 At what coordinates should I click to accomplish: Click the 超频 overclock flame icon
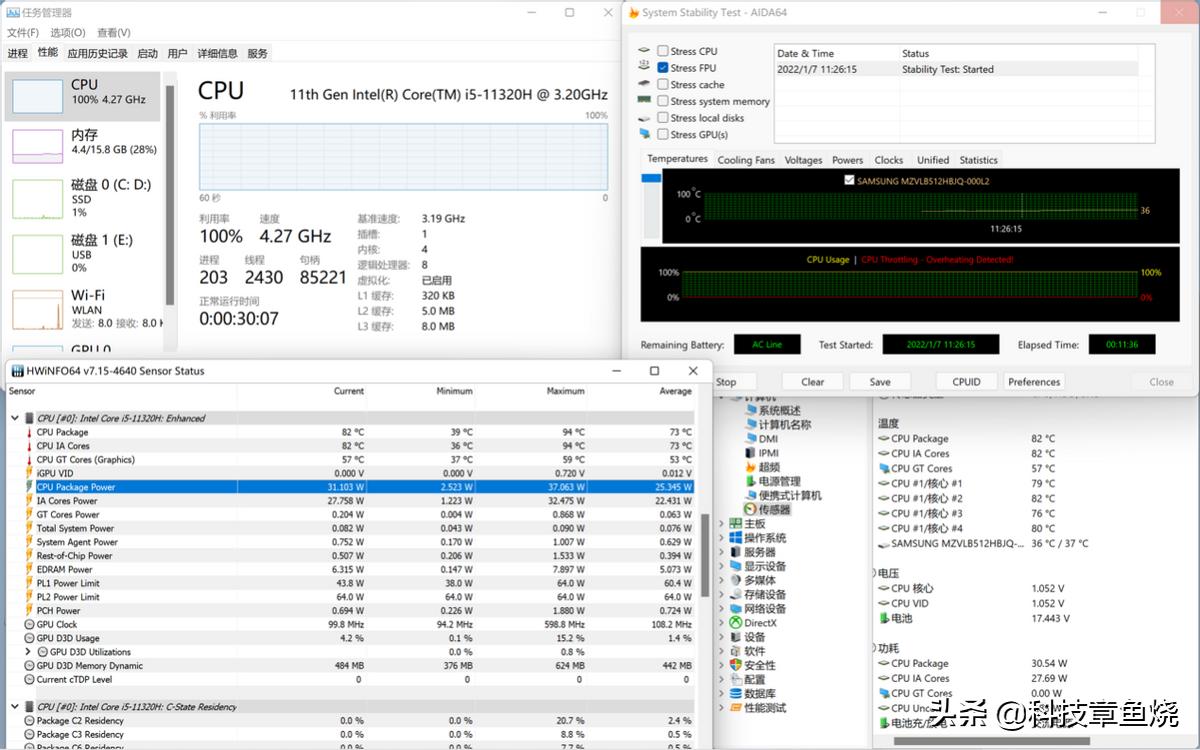pos(750,467)
